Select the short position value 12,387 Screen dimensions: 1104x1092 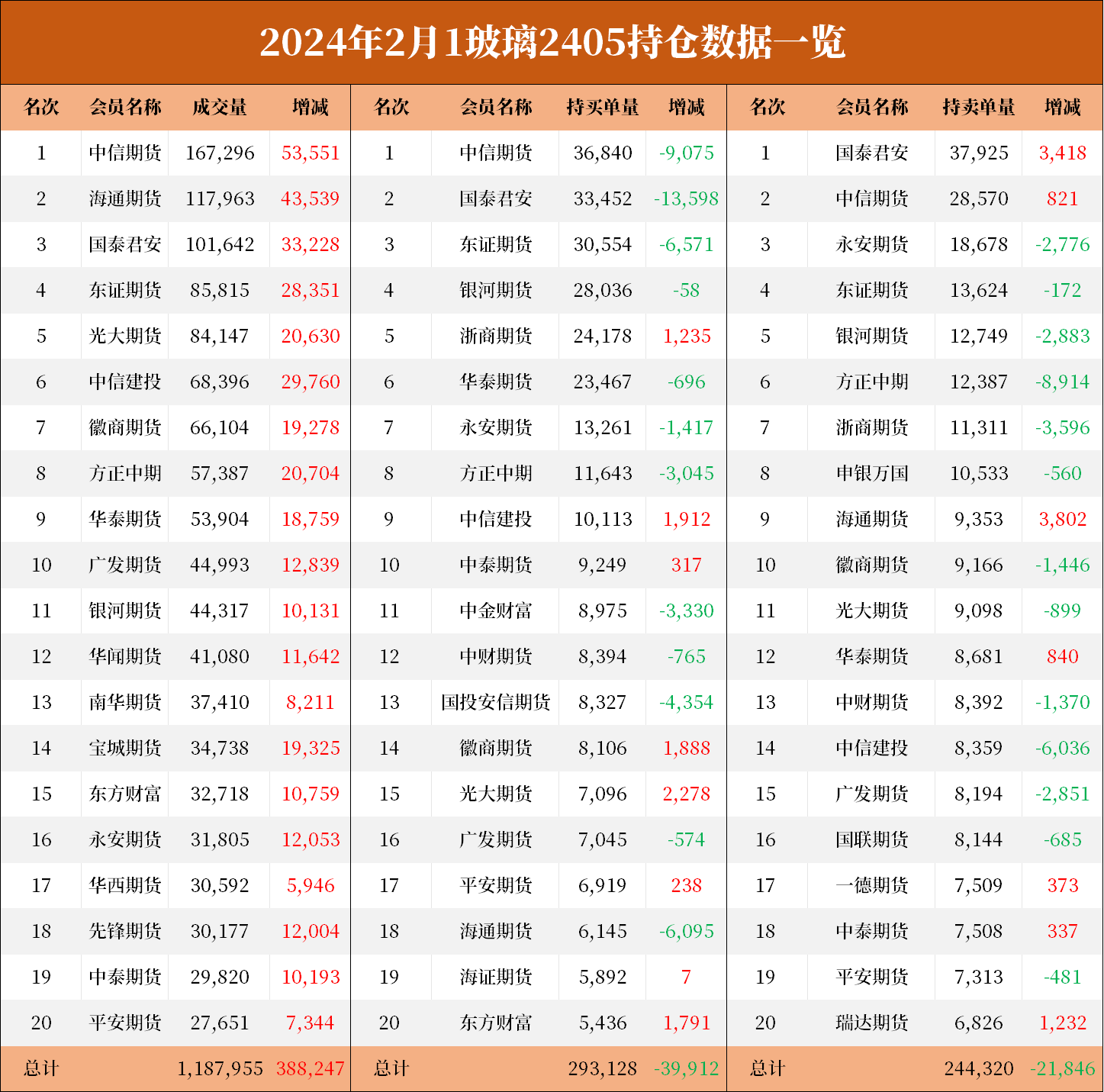979,382
